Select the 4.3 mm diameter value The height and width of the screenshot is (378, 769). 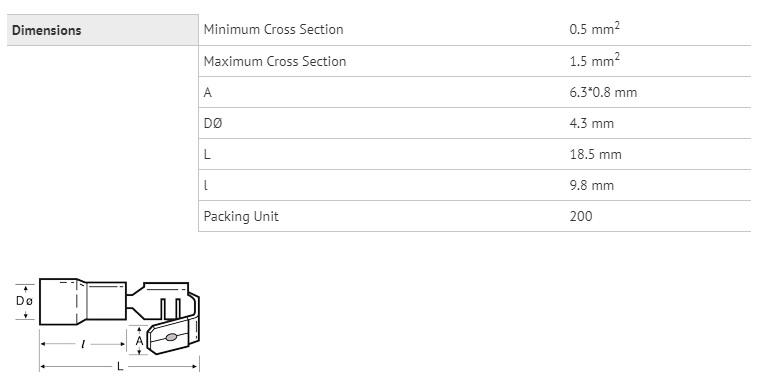[591, 123]
